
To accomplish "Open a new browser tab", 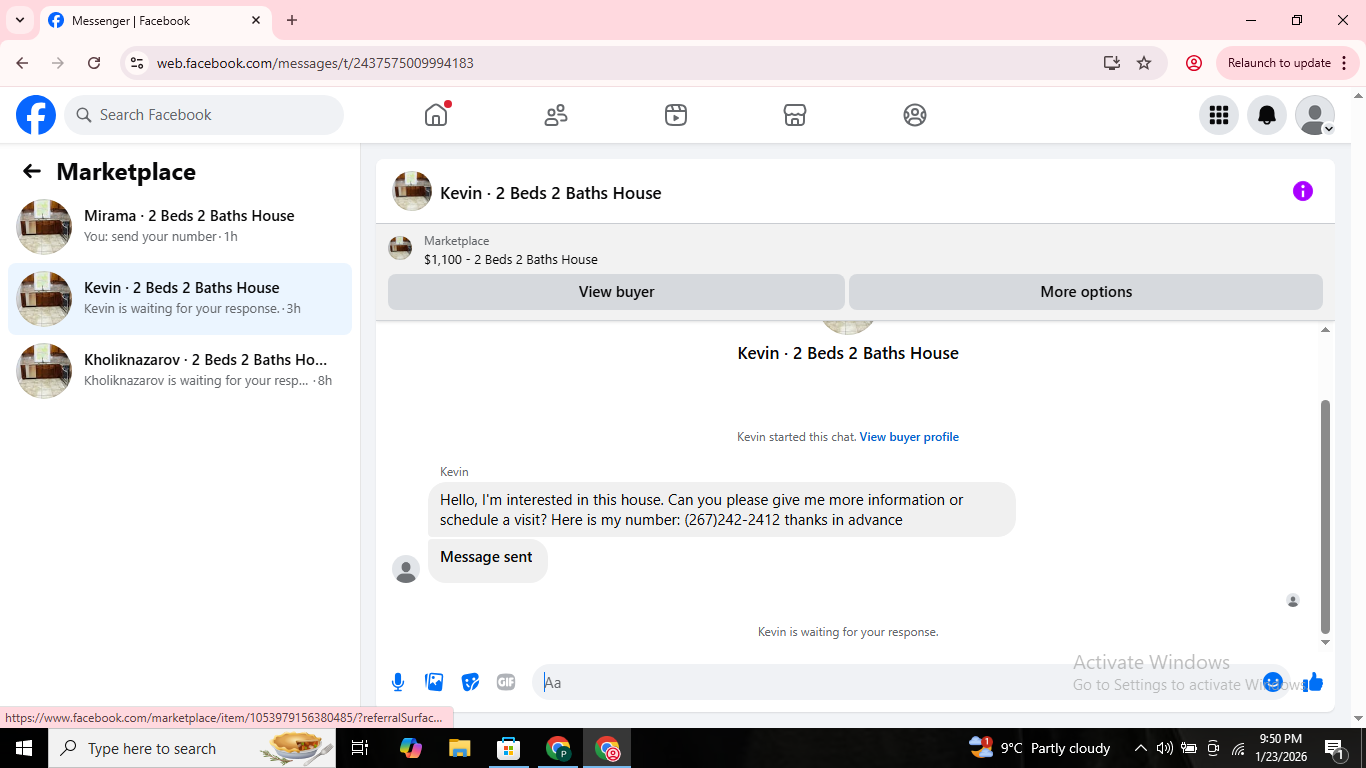I will tap(292, 20).
